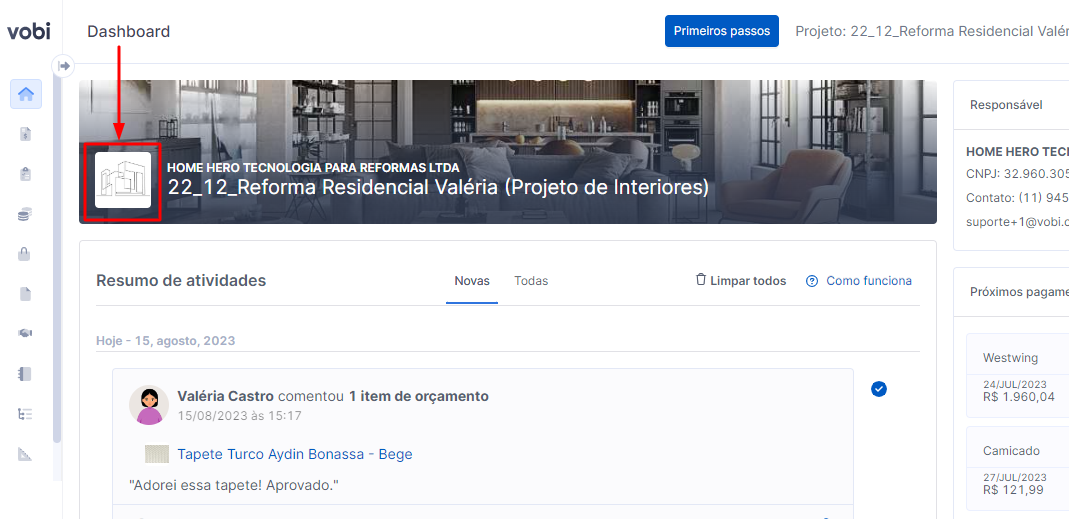Open the notebook sidebar icon

click(x=26, y=374)
